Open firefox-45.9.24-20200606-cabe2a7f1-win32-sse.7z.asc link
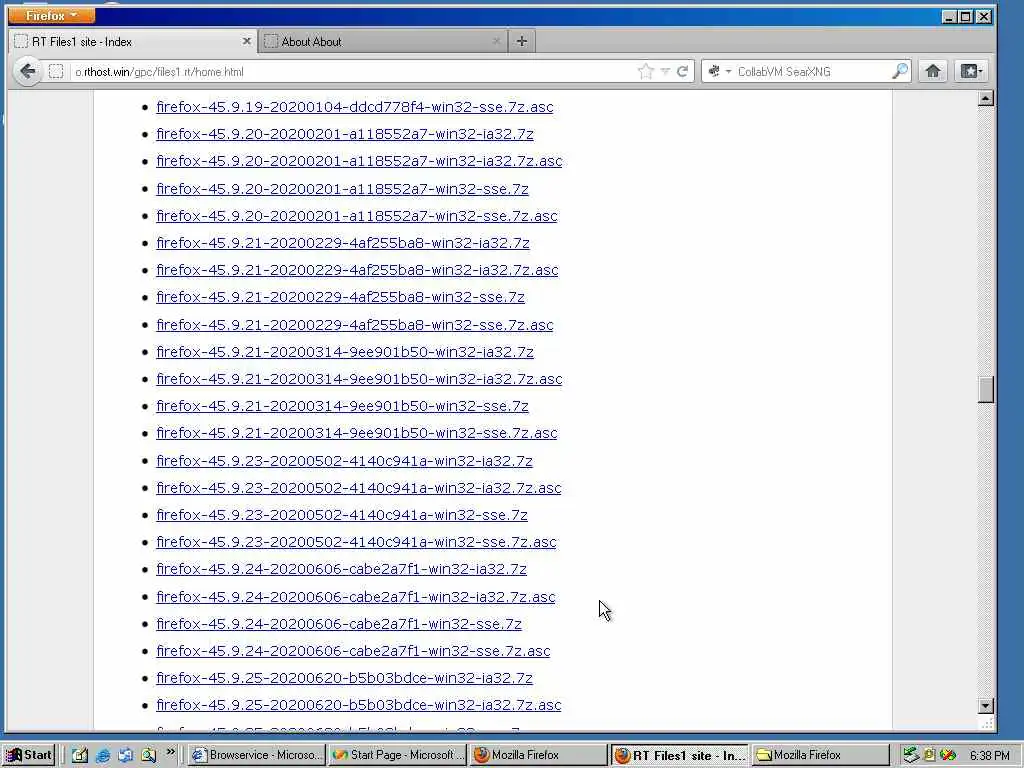Viewport: 1024px width, 768px height. pyautogui.click(x=353, y=651)
